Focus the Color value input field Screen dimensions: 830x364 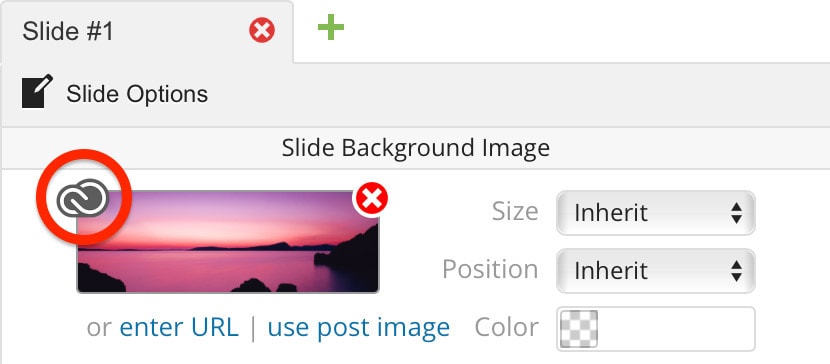pos(656,329)
